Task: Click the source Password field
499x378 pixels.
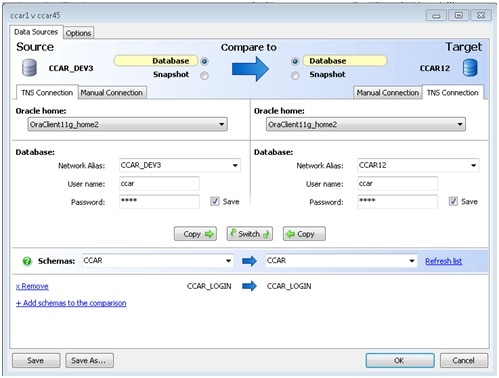Action: pyautogui.click(x=159, y=202)
